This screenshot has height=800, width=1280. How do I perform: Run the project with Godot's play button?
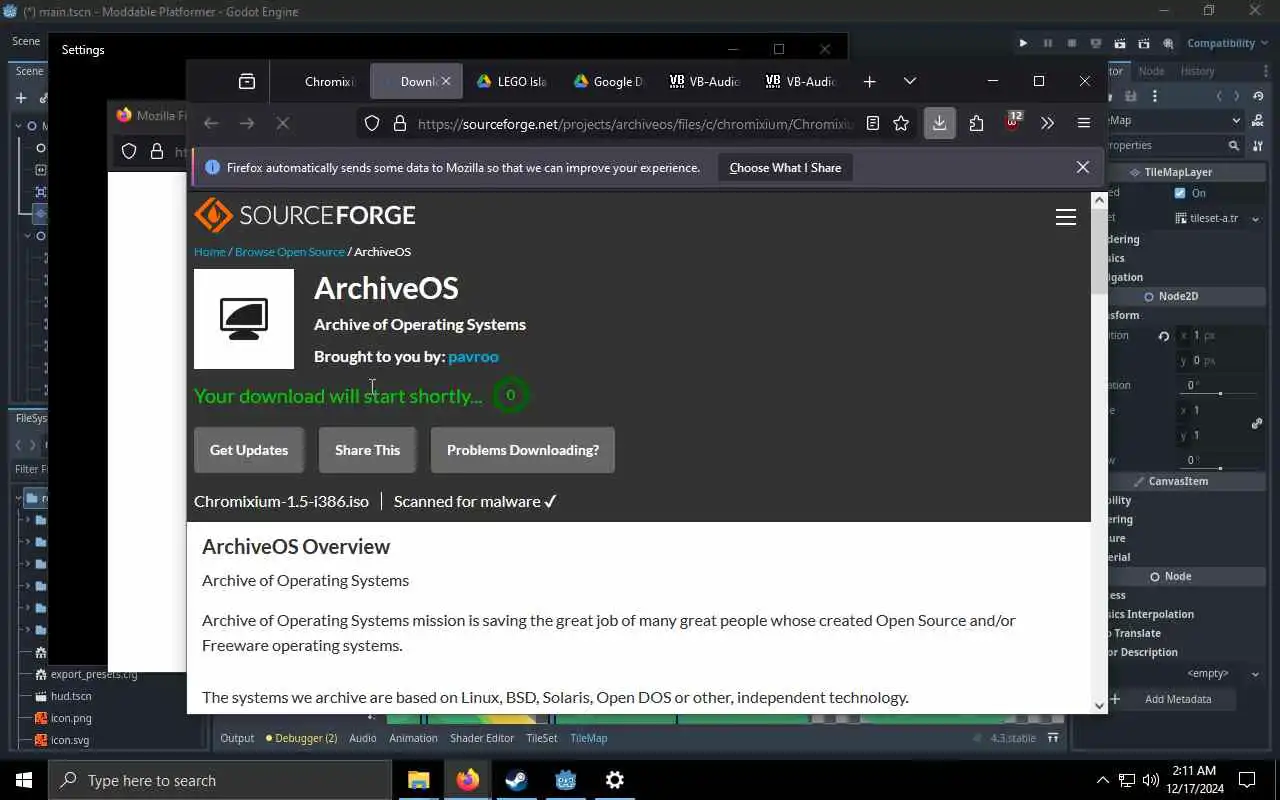click(1023, 43)
